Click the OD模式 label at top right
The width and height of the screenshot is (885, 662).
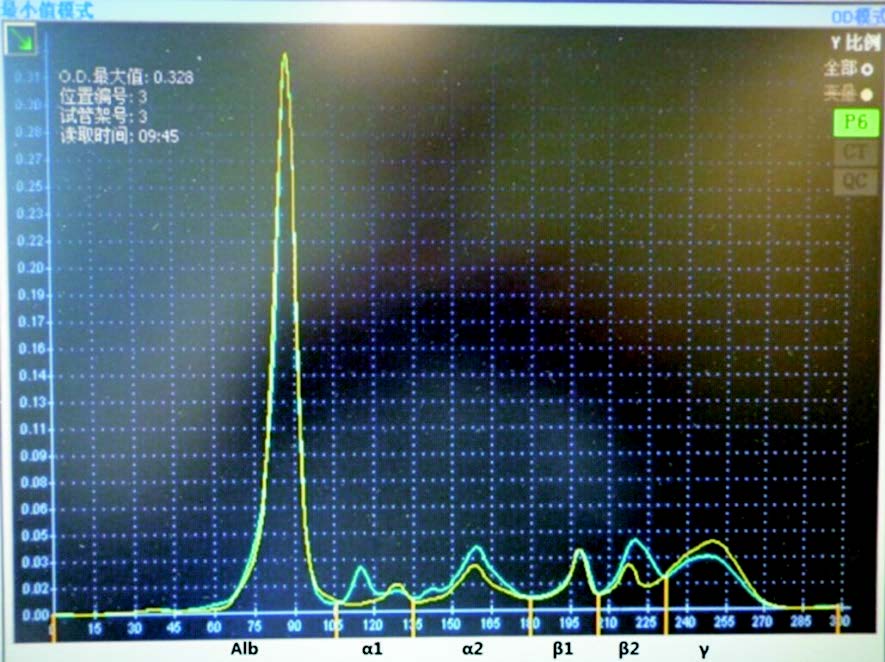point(857,17)
